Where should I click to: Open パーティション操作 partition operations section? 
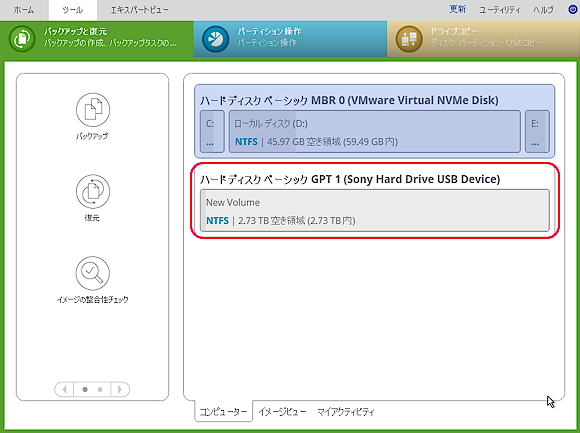[290, 39]
